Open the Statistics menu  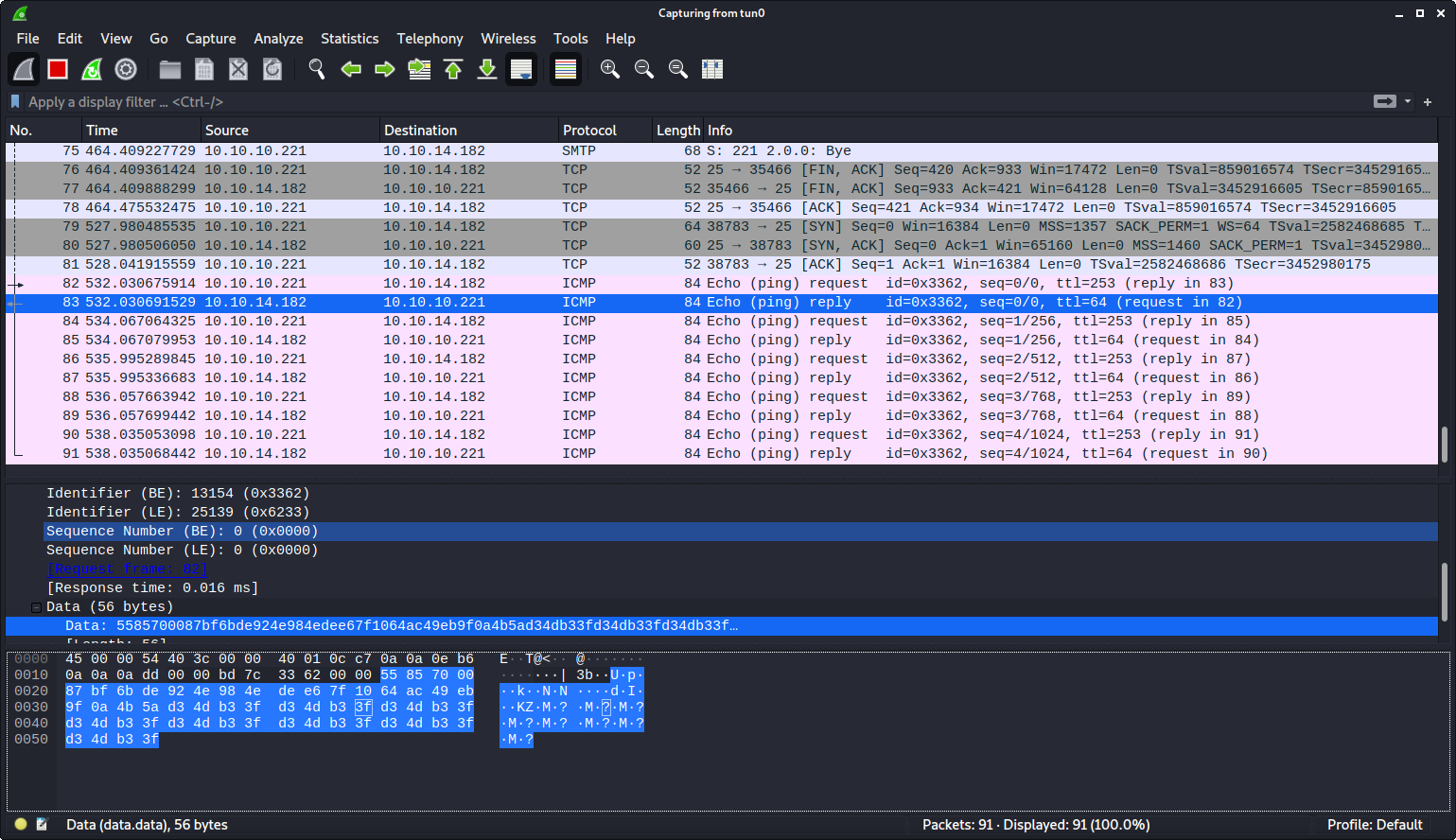tap(349, 39)
